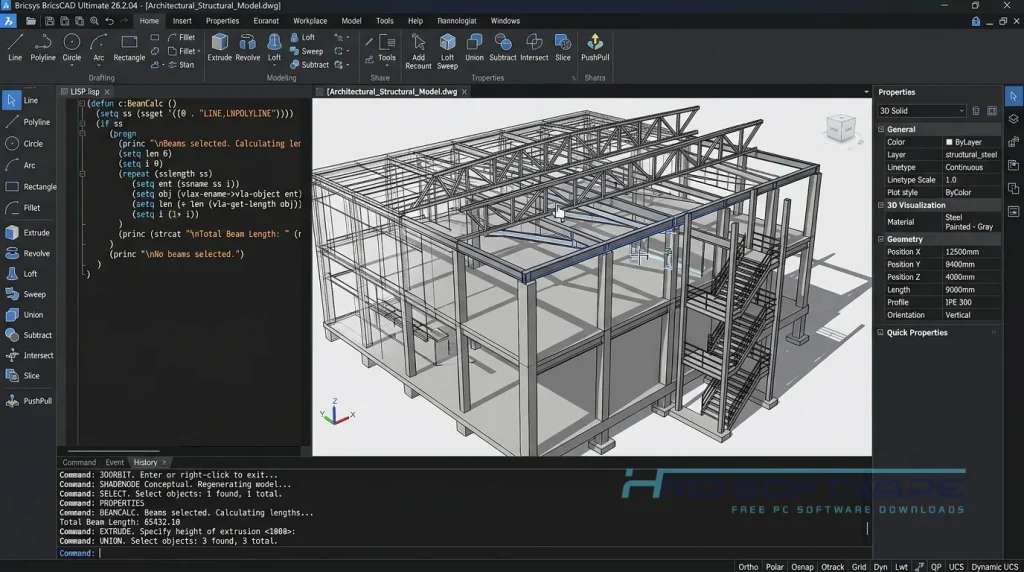
Task: Toggle Dynamic UCS in the status bar
Action: (x=995, y=567)
